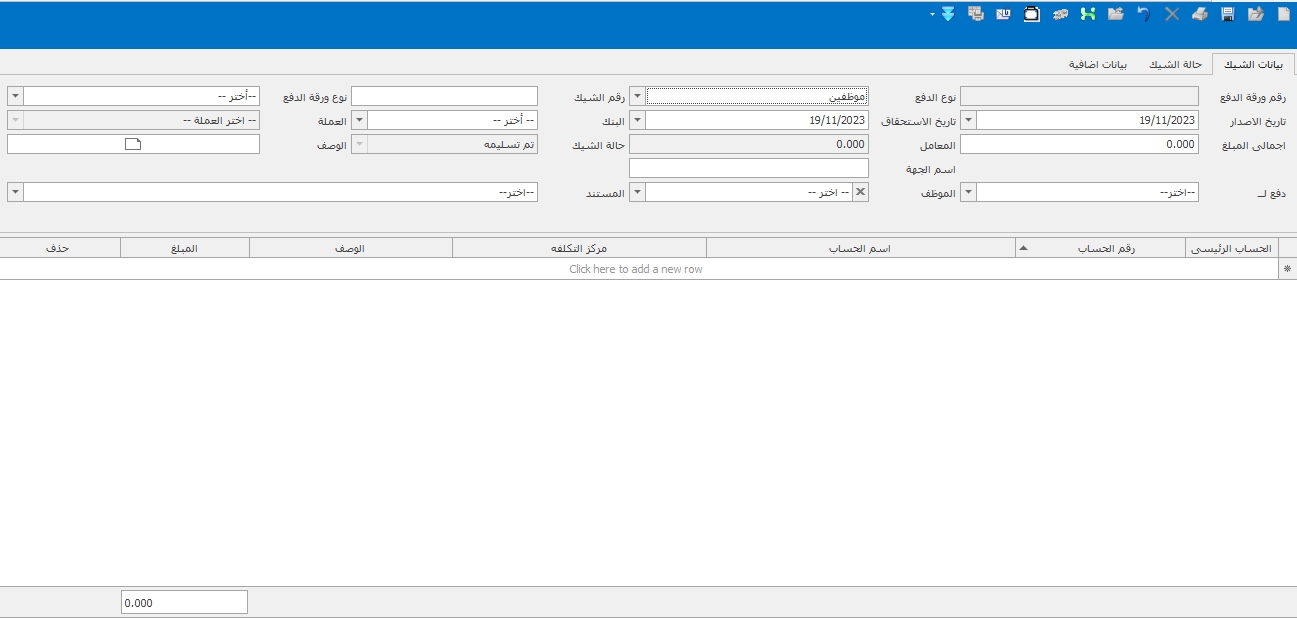
Task: Click the اسم الجهة text field
Action: [x=748, y=168]
